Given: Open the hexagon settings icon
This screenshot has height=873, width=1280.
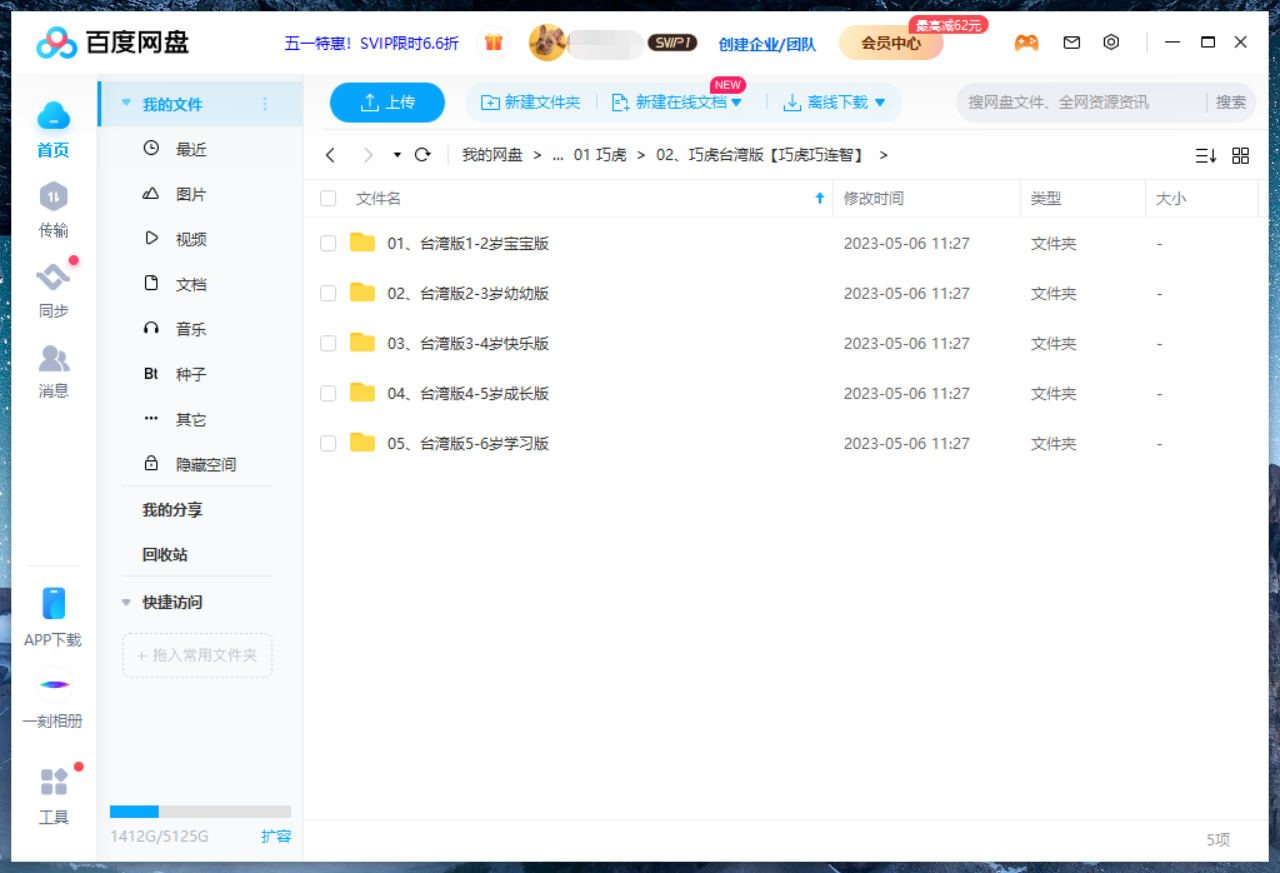Looking at the screenshot, I should (1111, 43).
